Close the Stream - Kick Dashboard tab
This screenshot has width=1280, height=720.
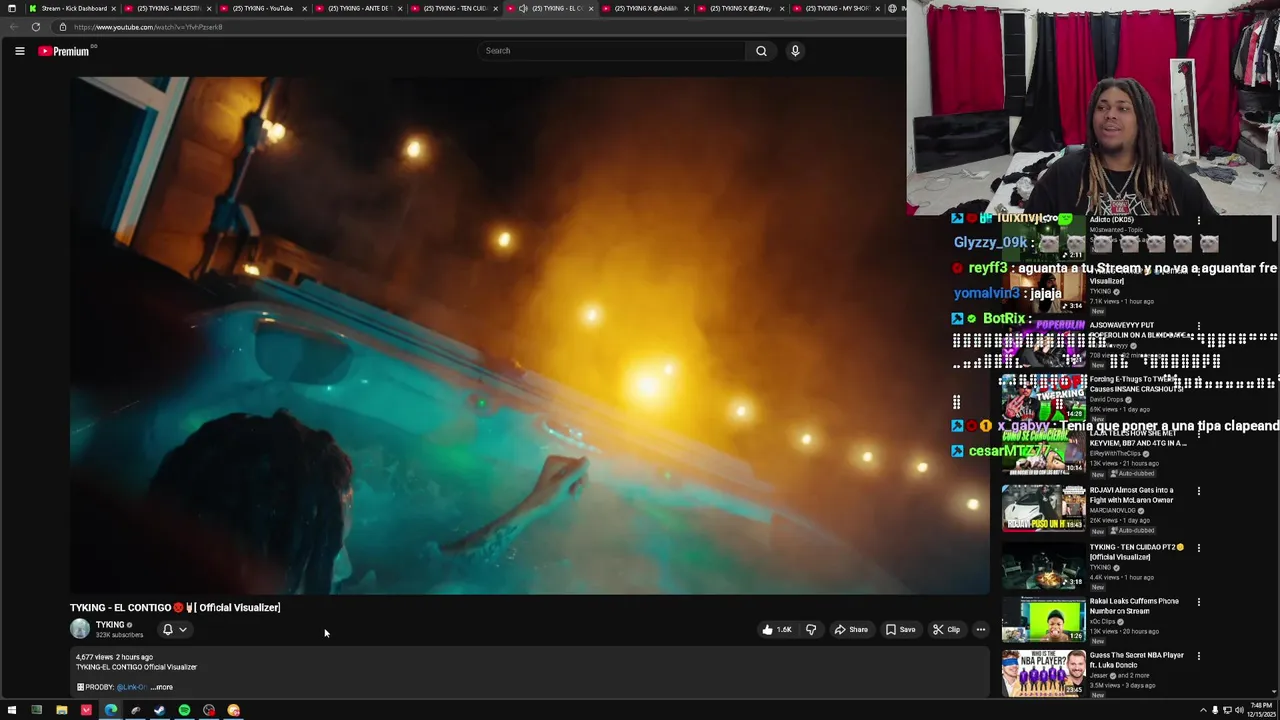point(114,8)
